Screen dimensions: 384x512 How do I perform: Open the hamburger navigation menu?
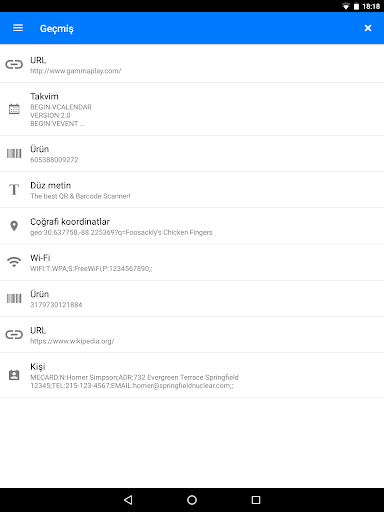point(18,28)
